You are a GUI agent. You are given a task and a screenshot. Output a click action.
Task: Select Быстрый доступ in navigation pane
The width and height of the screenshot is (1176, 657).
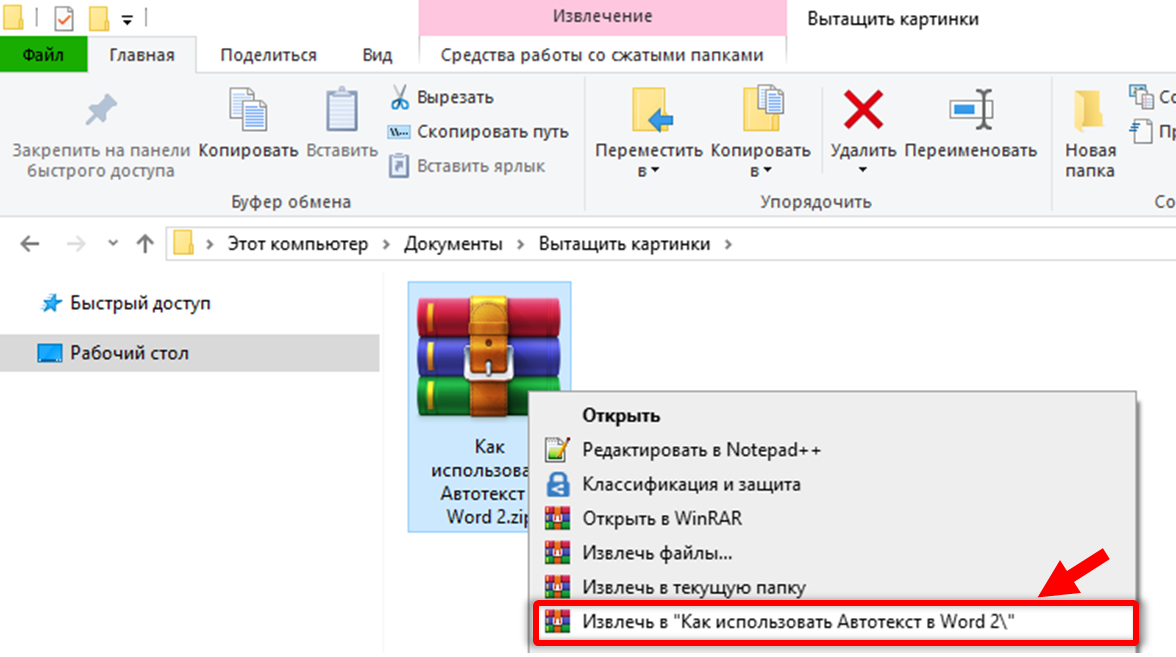point(140,304)
